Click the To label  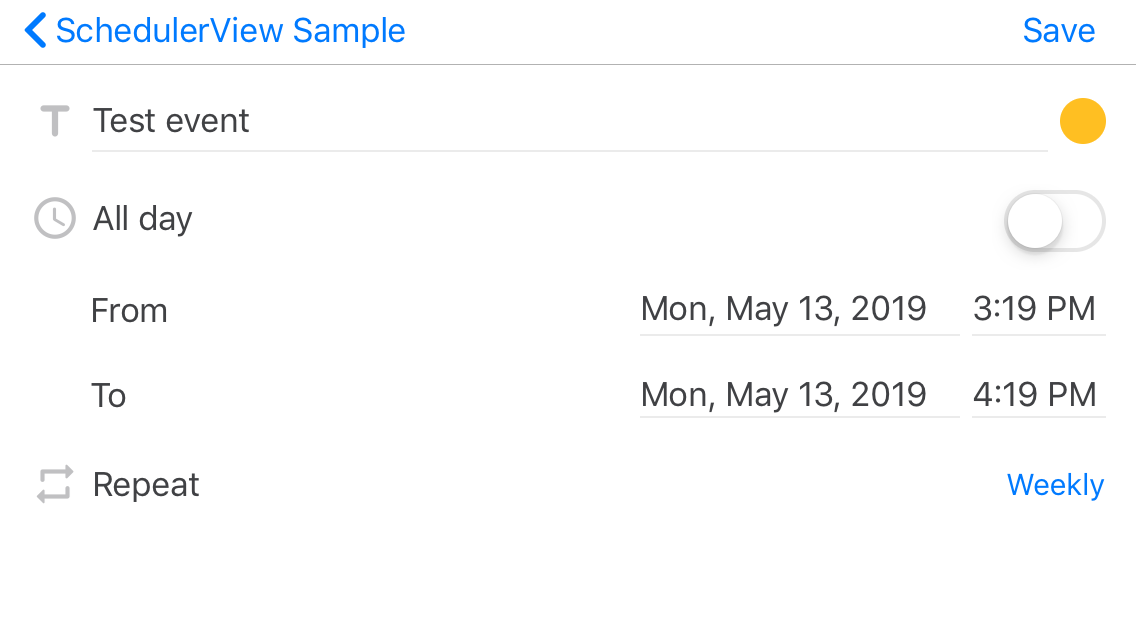[109, 396]
